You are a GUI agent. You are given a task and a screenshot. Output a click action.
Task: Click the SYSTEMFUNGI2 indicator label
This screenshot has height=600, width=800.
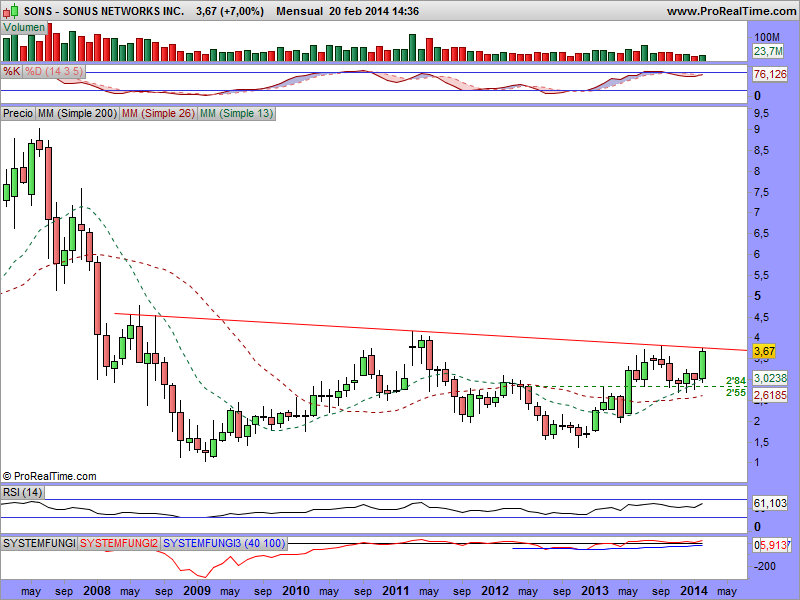[119, 543]
